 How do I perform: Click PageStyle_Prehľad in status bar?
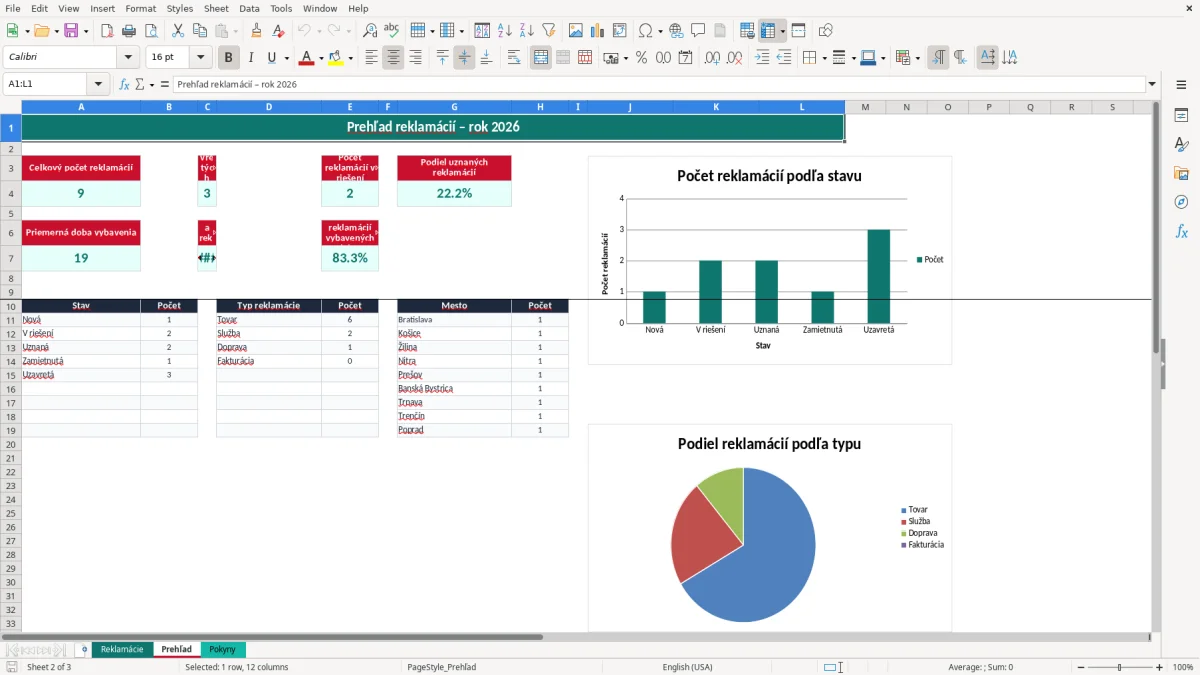point(441,667)
